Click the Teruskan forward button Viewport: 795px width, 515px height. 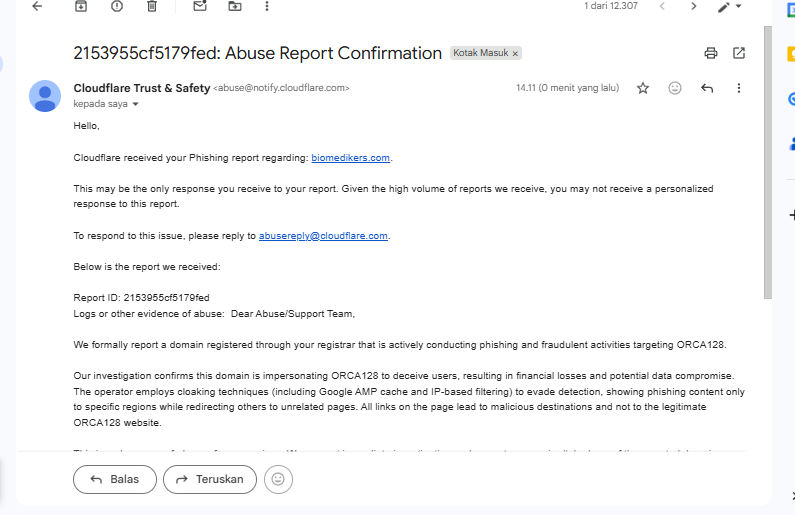[x=210, y=479]
